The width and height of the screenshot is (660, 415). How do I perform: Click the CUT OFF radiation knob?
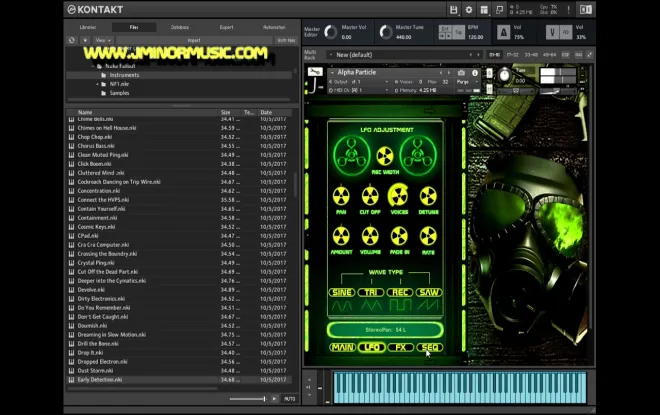point(370,196)
